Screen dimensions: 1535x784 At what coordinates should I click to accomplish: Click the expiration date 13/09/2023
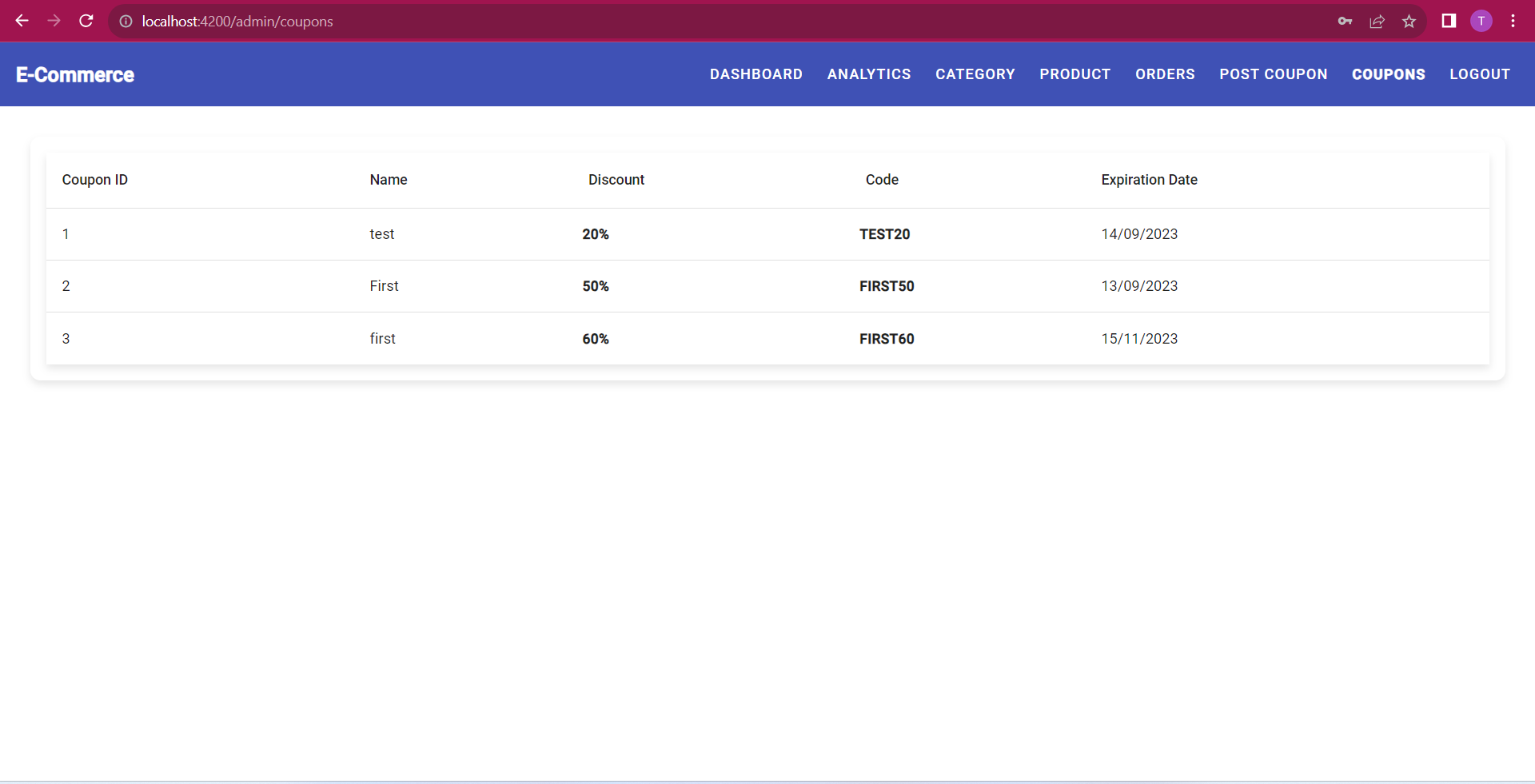point(1139,286)
